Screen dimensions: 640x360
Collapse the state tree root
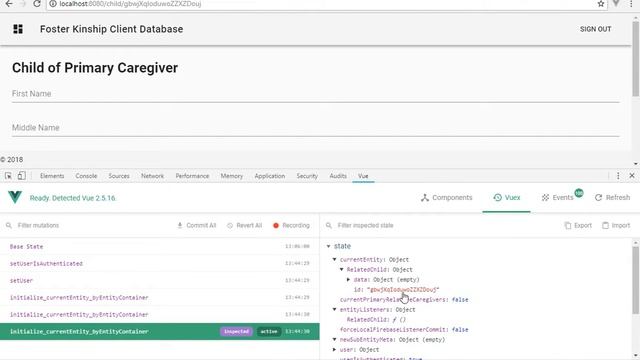[x=329, y=246]
